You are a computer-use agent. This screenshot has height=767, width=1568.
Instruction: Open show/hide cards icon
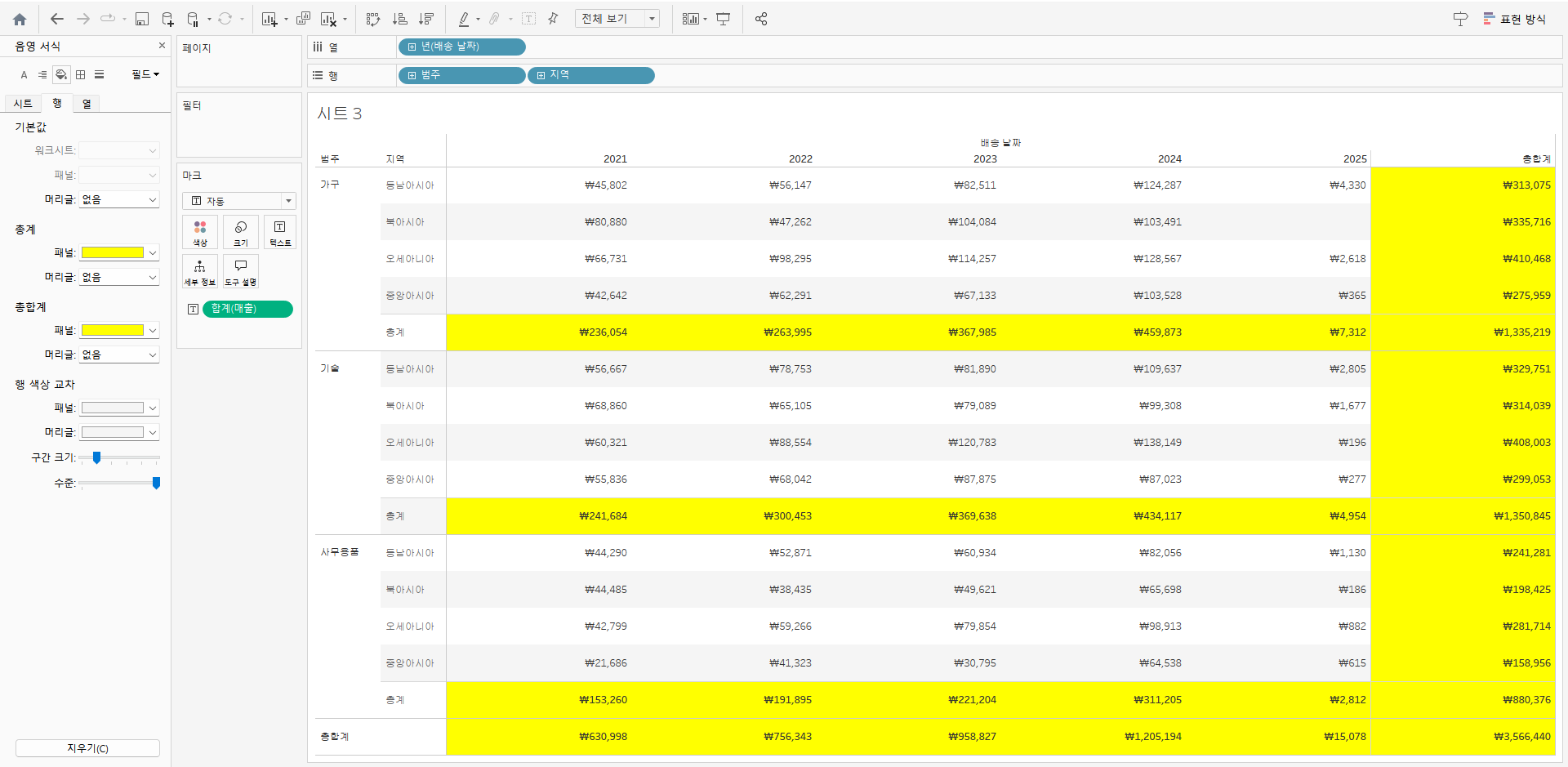coord(691,19)
